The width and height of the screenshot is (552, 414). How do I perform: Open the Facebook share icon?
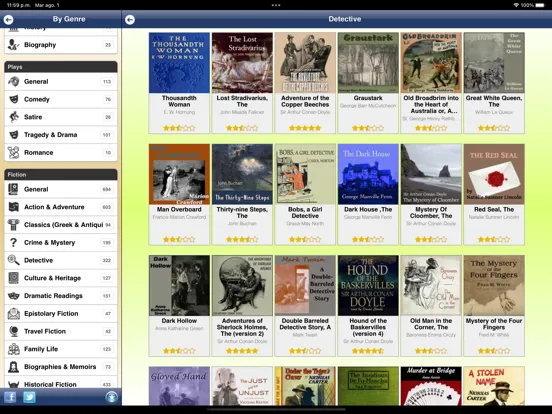pyautogui.click(x=10, y=397)
